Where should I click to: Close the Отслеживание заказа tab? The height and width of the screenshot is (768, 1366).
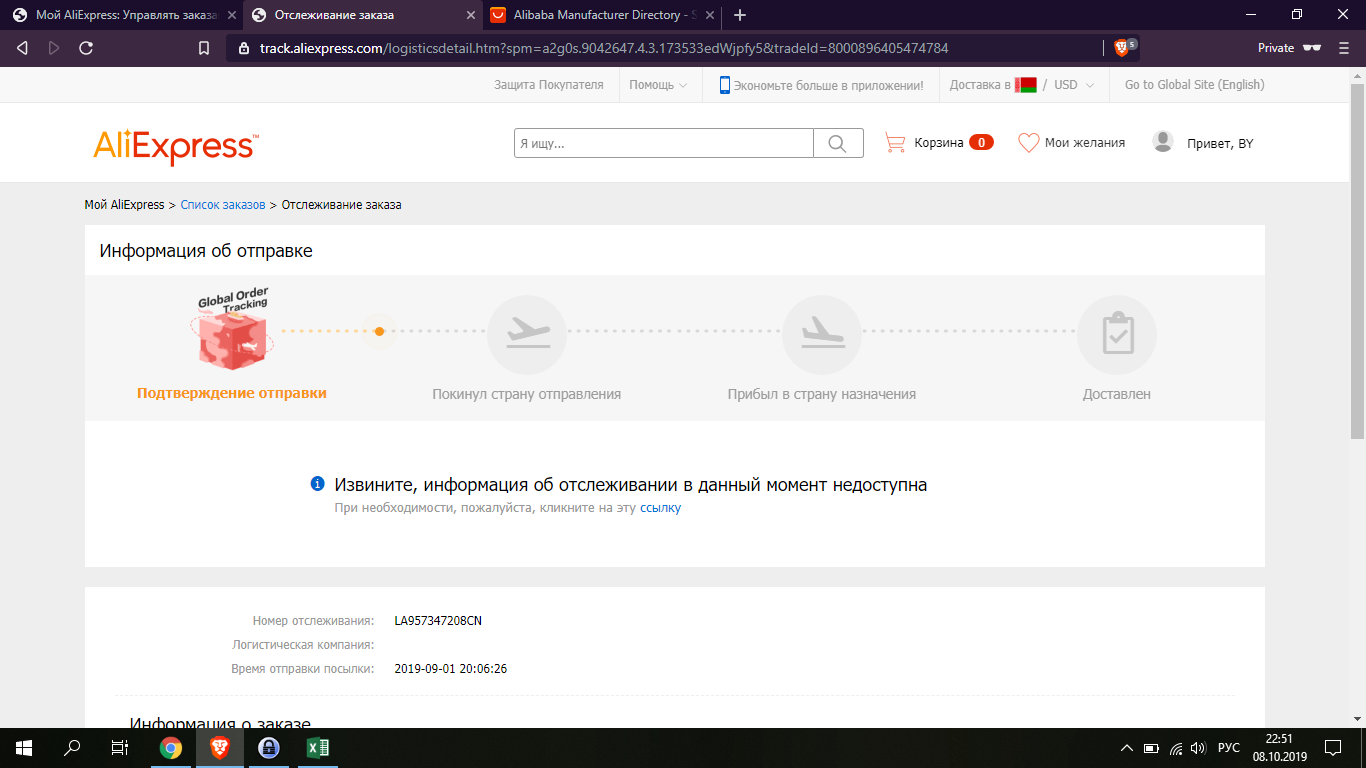point(471,15)
